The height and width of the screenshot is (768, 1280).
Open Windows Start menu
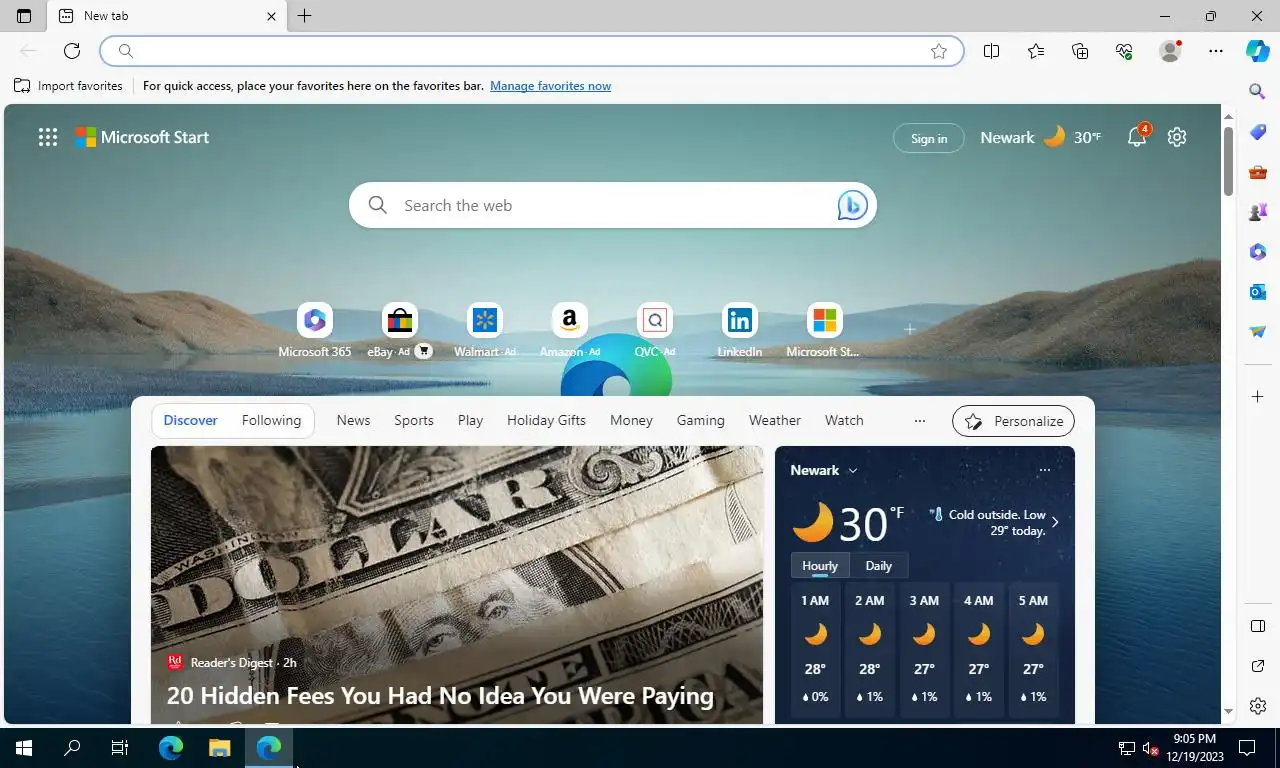click(24, 747)
